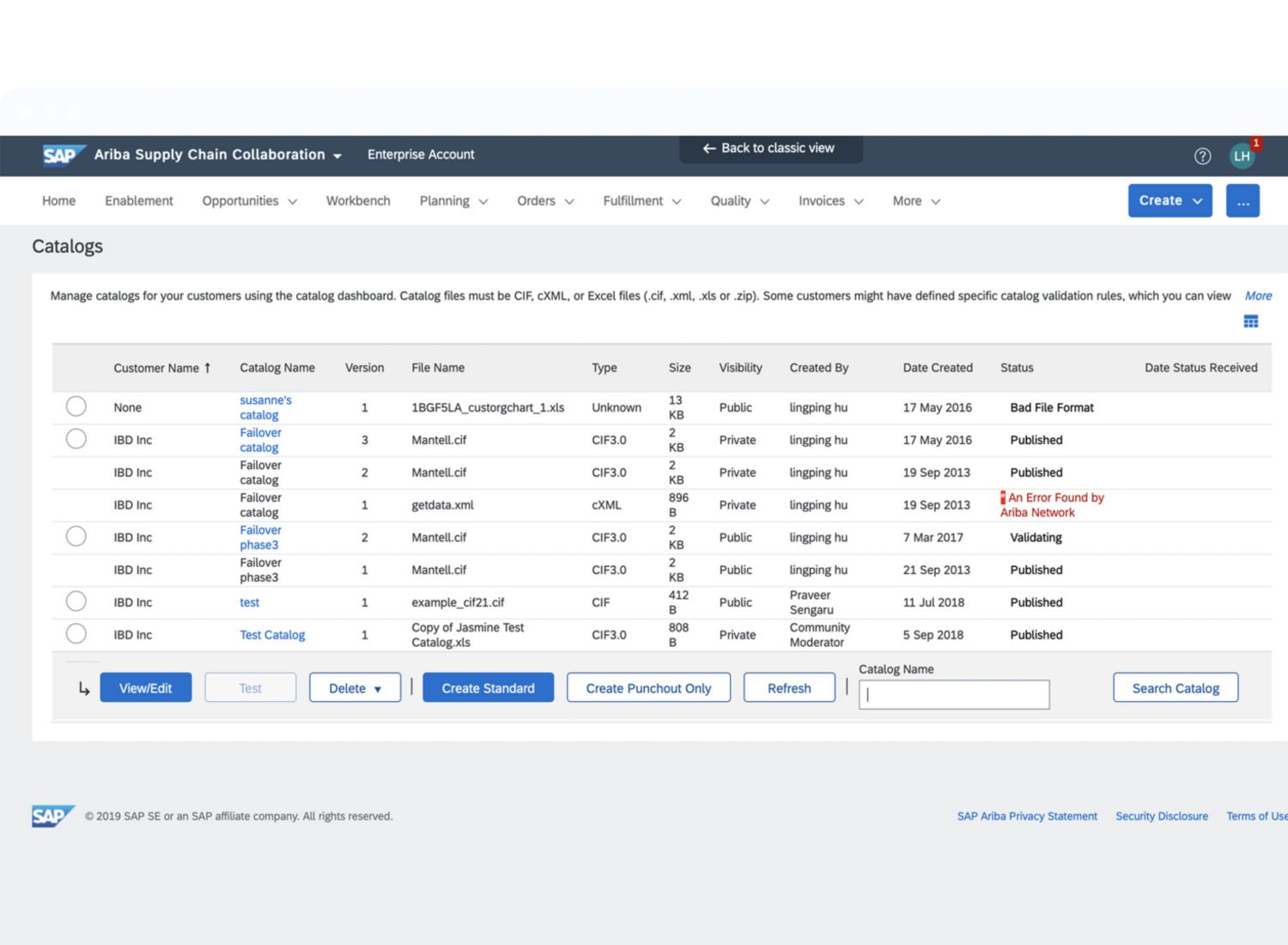
Task: Open the Test Catalog link
Action: point(272,635)
